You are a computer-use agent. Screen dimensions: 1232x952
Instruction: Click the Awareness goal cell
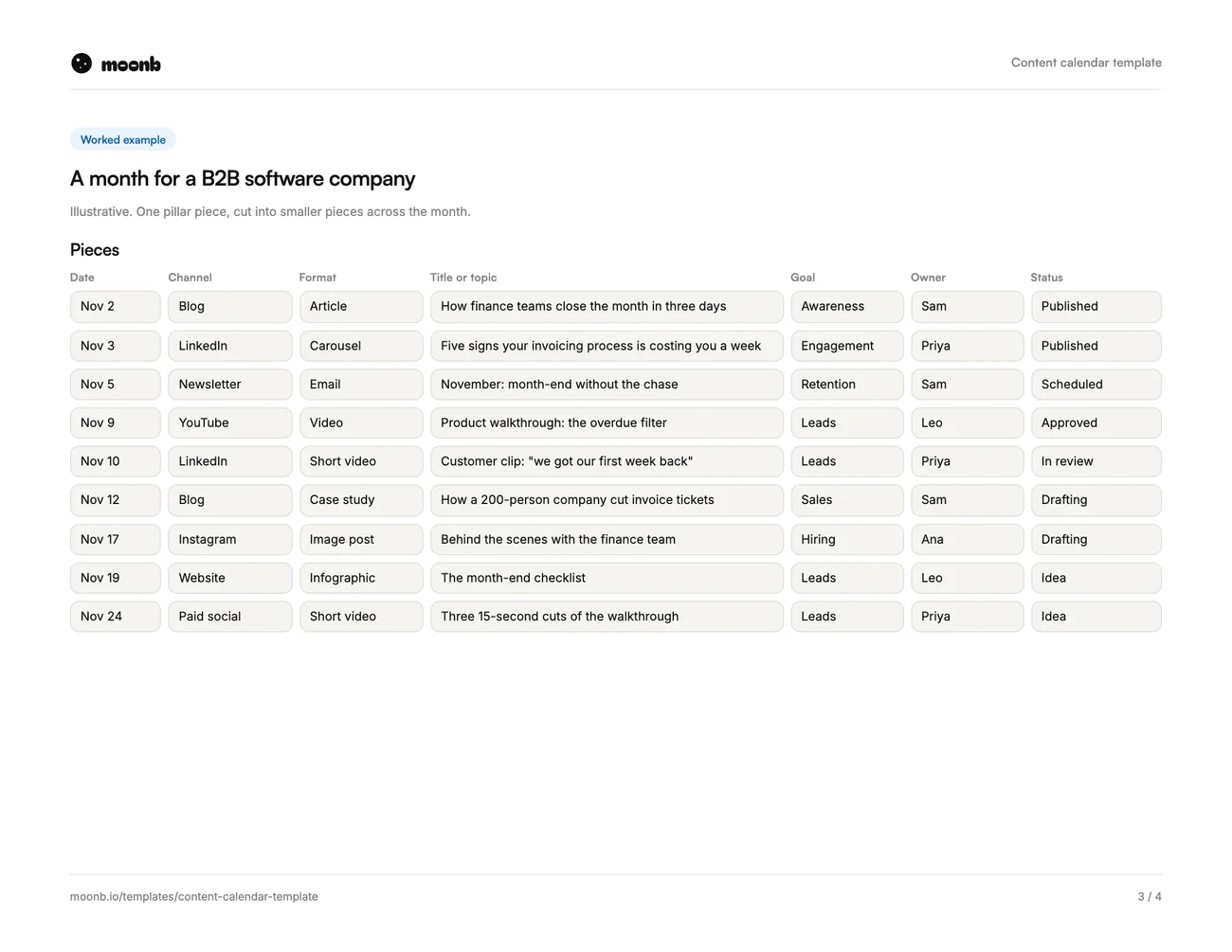847,307
